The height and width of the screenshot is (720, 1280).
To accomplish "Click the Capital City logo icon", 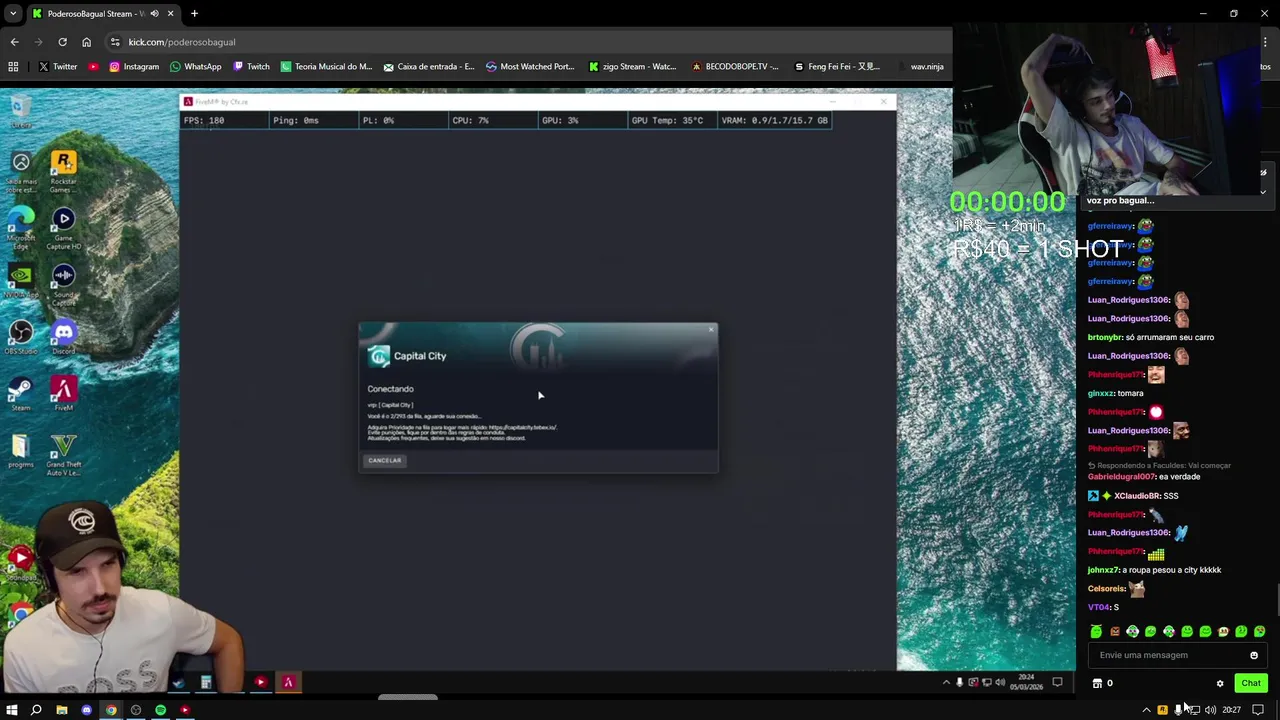I will click(379, 356).
